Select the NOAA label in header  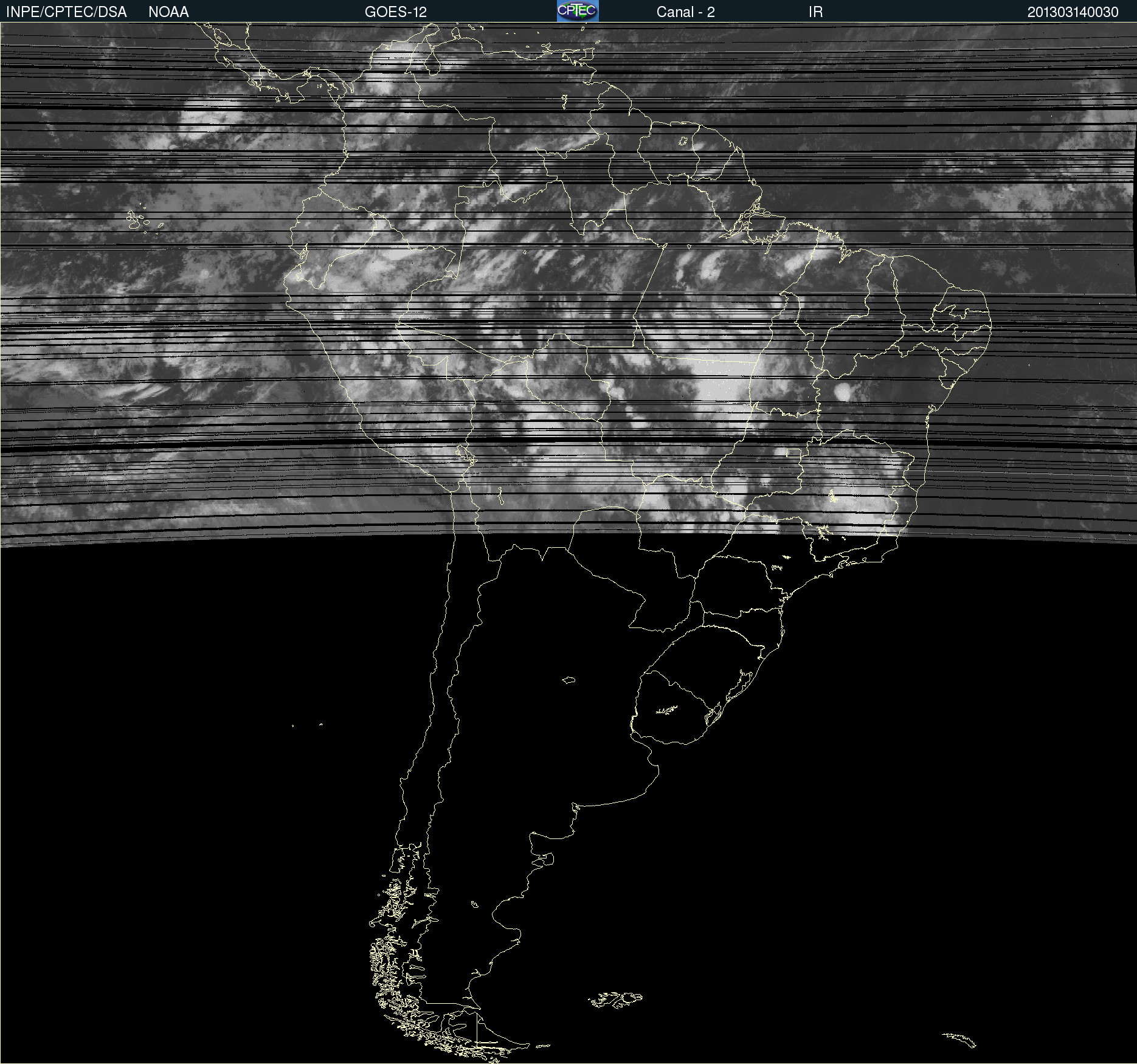[168, 12]
